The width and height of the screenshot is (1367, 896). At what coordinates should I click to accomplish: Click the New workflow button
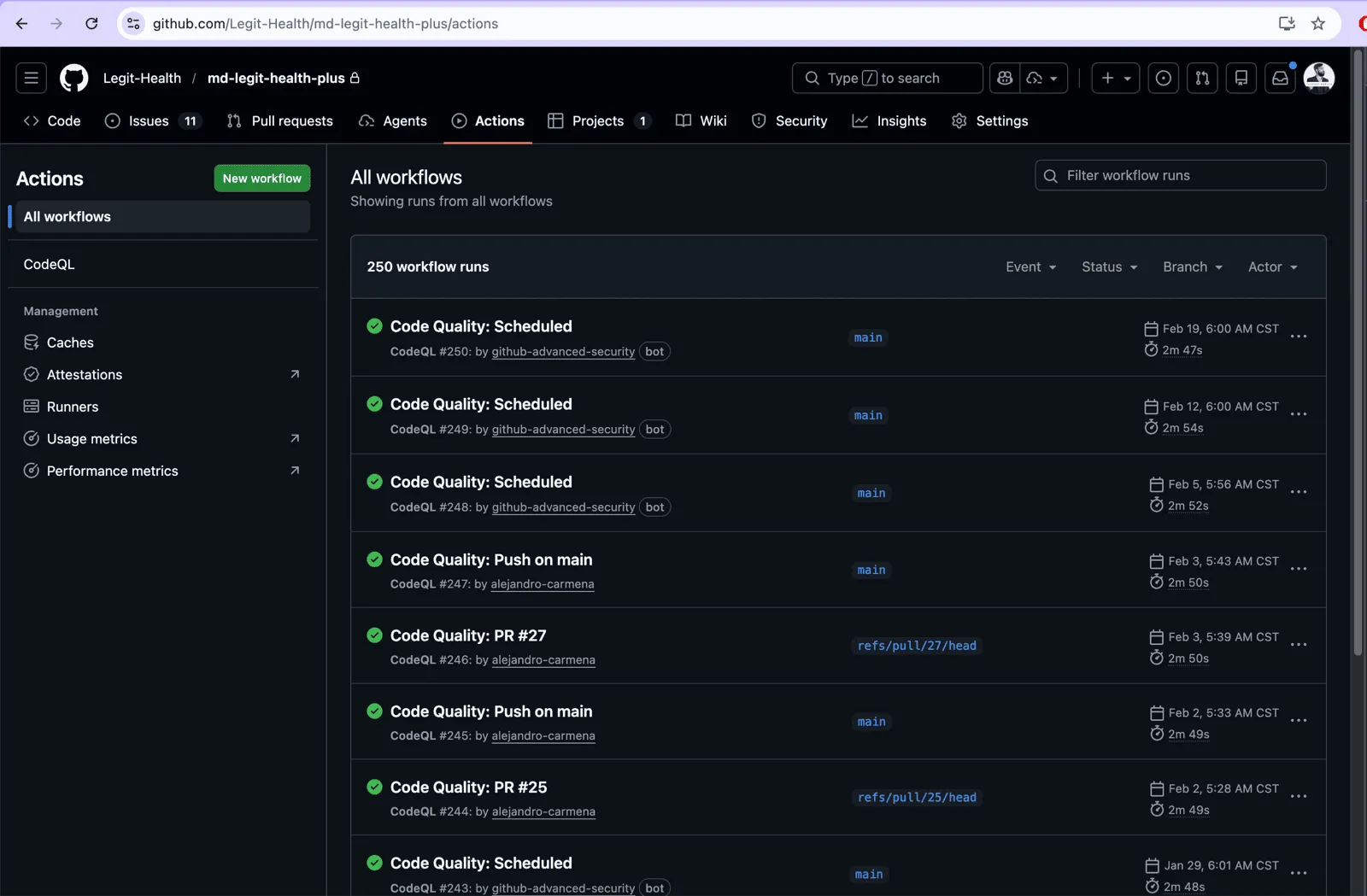pyautogui.click(x=261, y=178)
